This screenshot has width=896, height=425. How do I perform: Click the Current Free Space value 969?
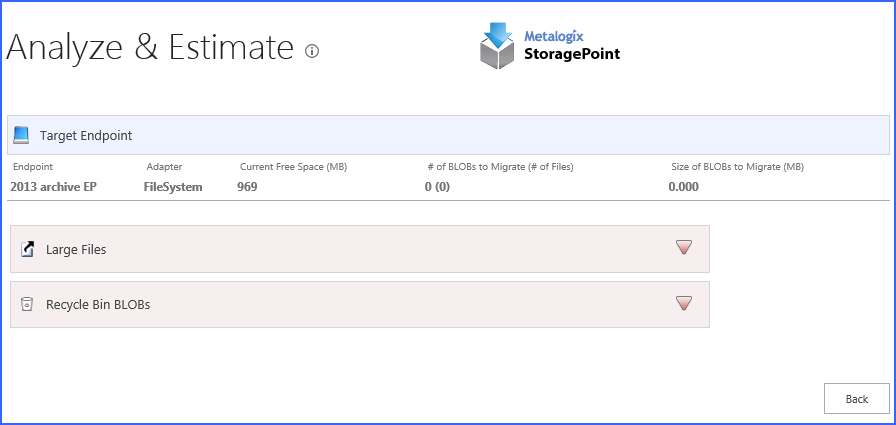coord(247,186)
